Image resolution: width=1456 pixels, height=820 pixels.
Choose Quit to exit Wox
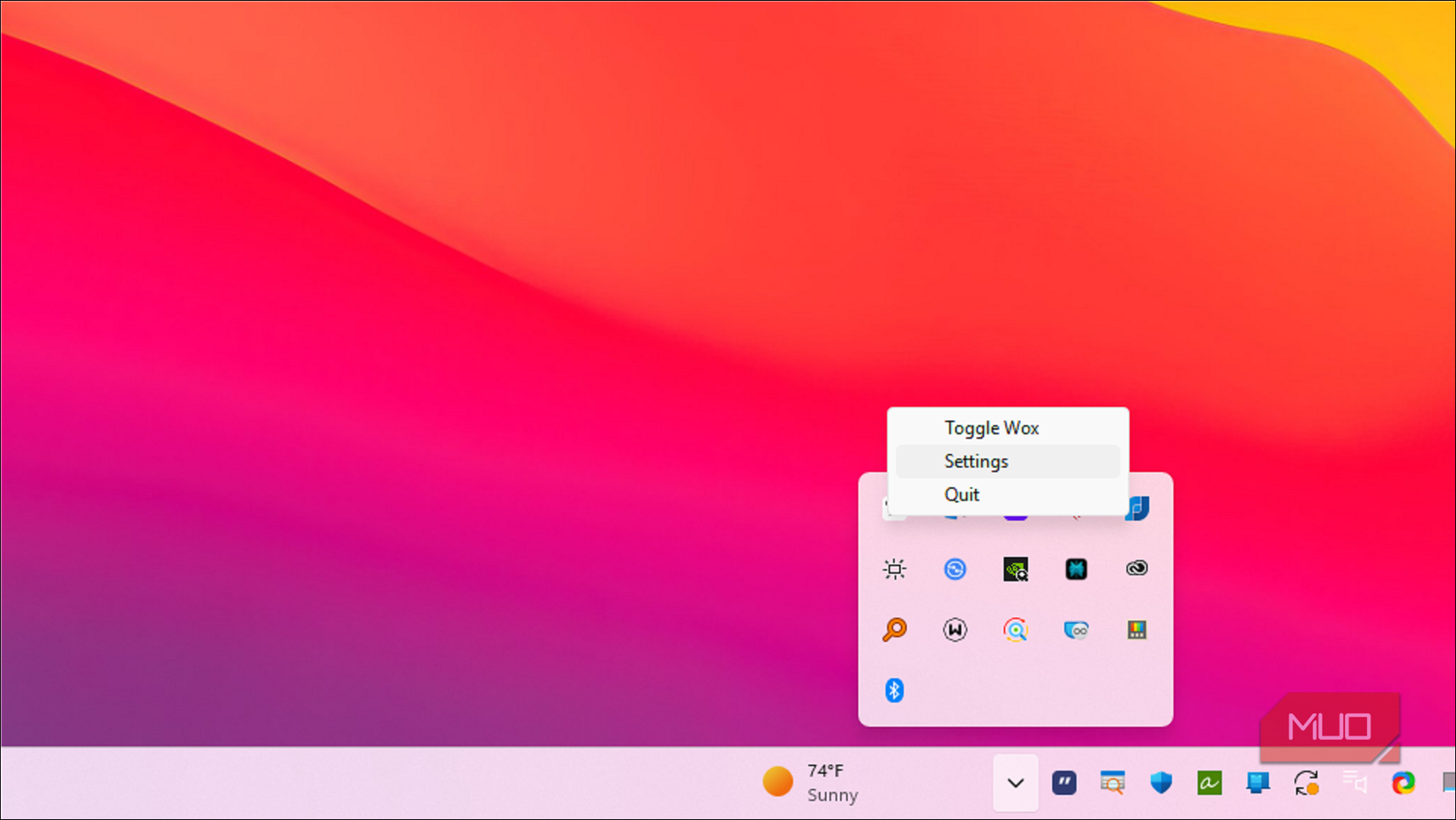pyautogui.click(x=961, y=494)
